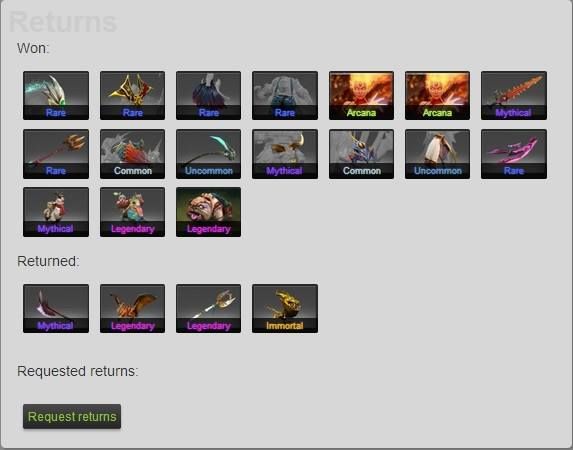Select the Common red armored creature item

(x=132, y=154)
